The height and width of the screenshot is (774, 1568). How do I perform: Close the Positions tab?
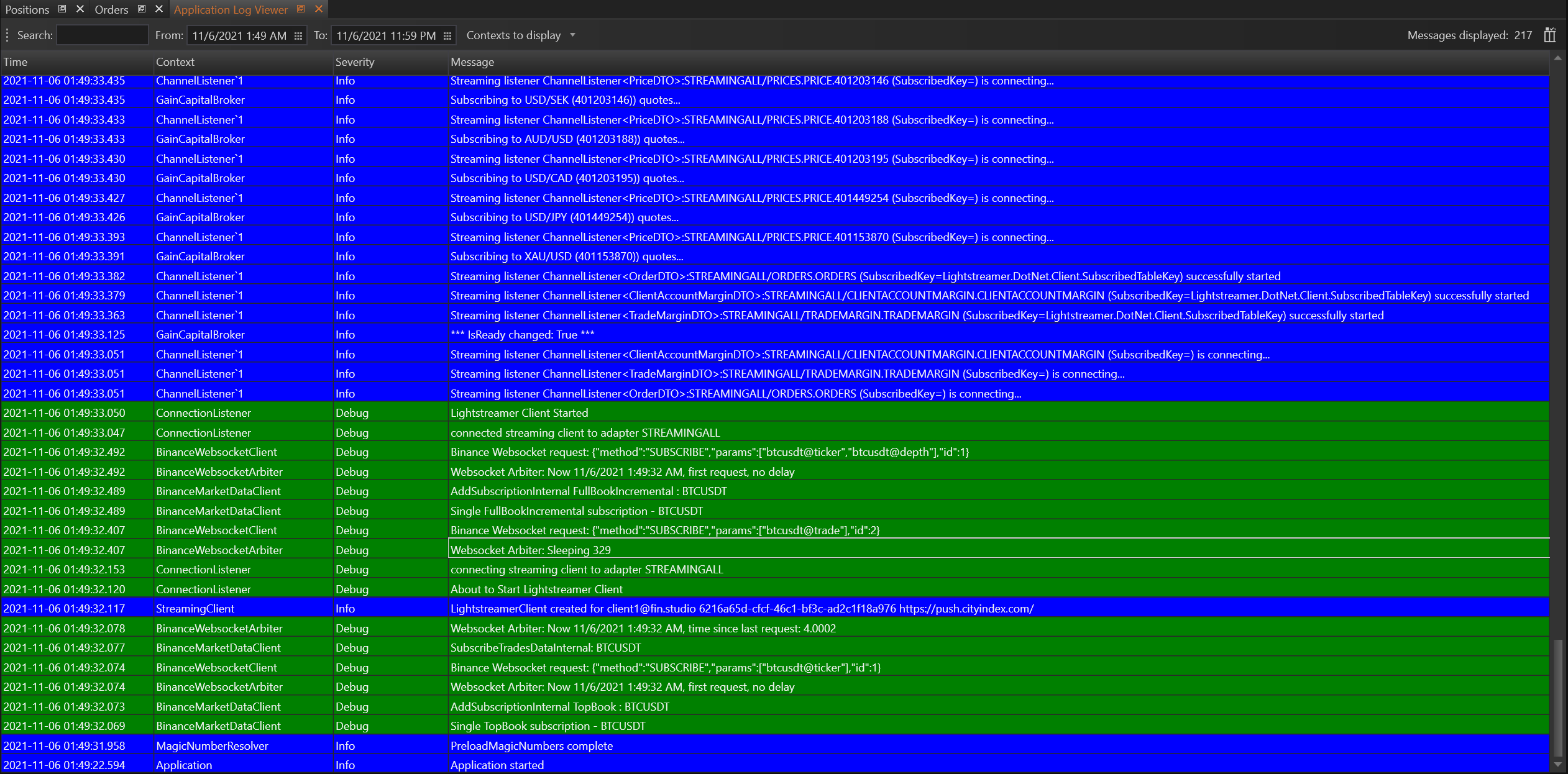pos(80,9)
